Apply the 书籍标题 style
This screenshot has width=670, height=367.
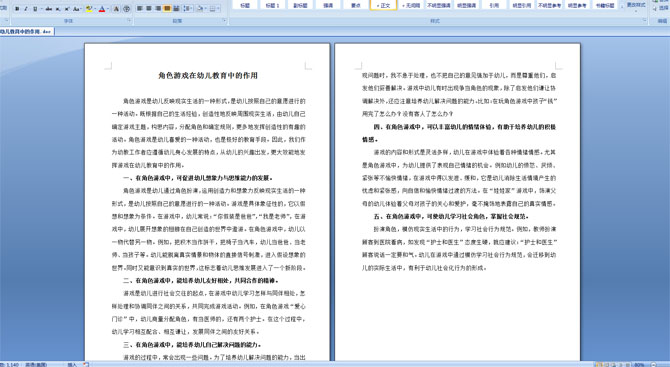(605, 5)
